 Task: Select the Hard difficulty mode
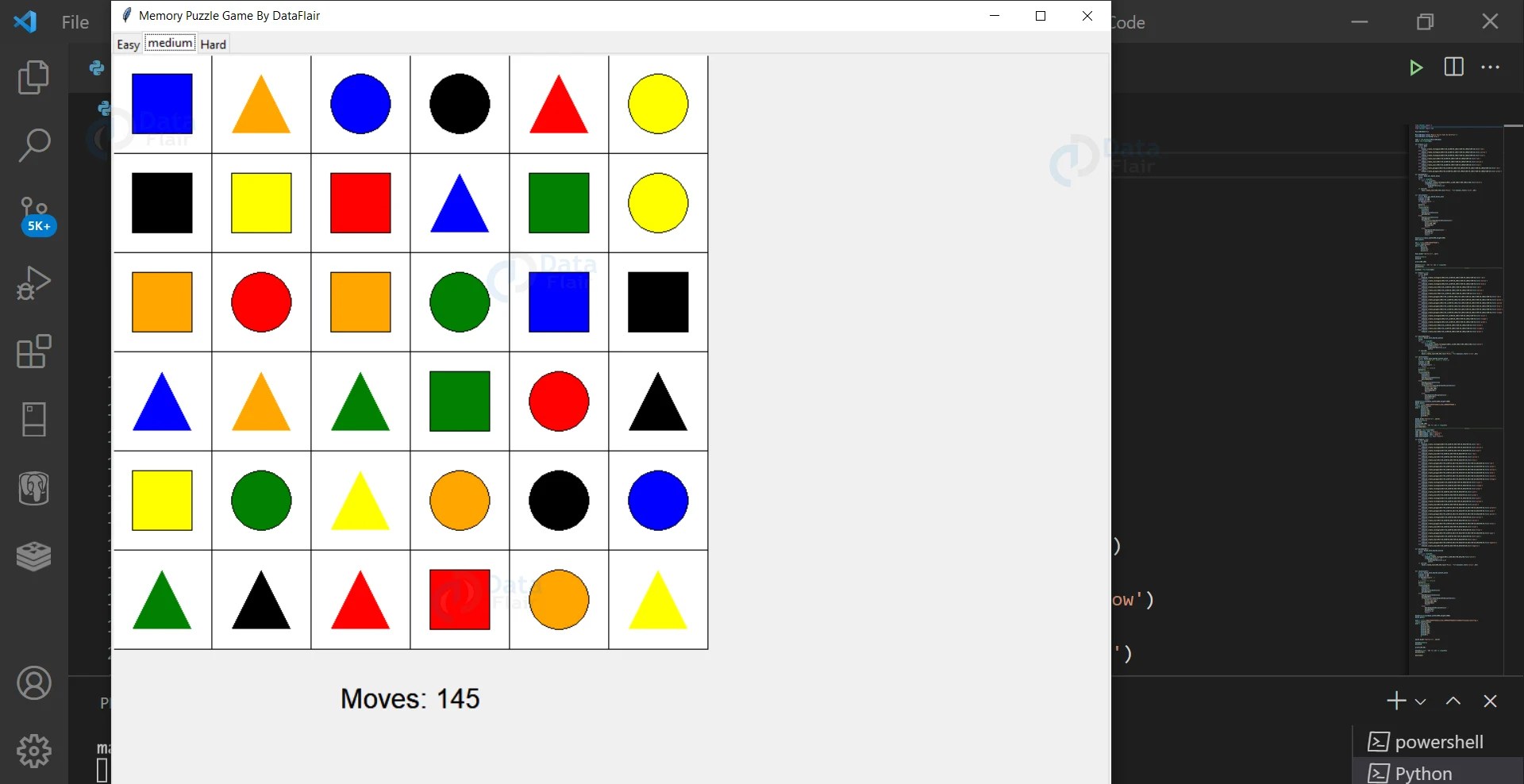click(212, 44)
